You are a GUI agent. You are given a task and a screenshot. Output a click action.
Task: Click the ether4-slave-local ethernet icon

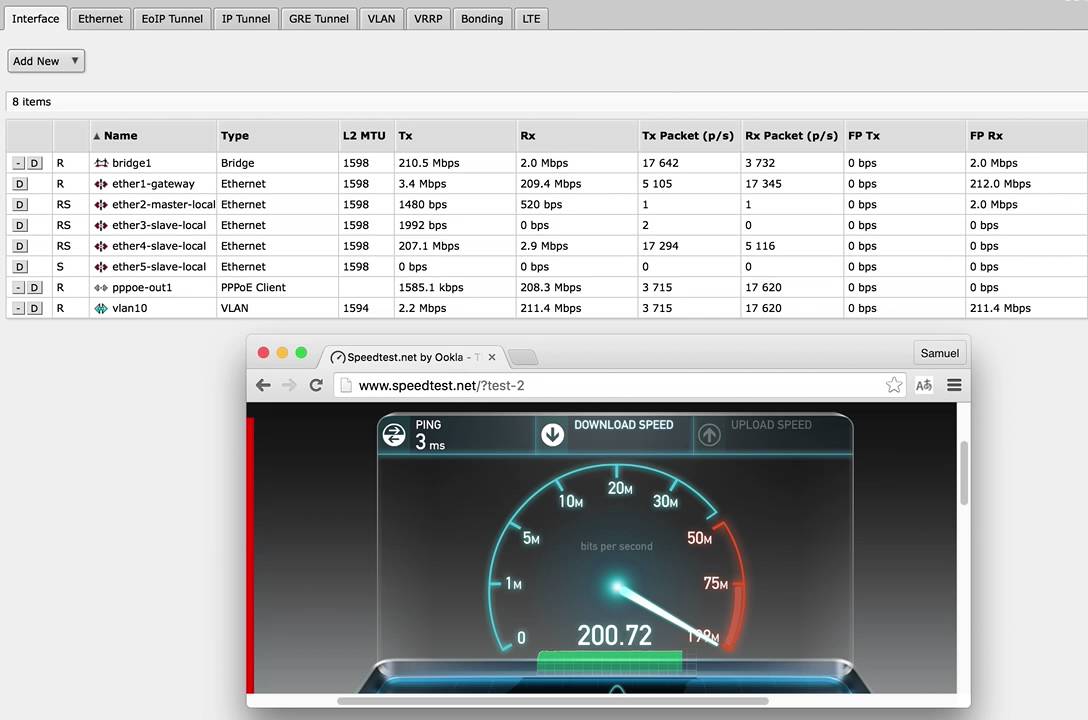click(101, 246)
